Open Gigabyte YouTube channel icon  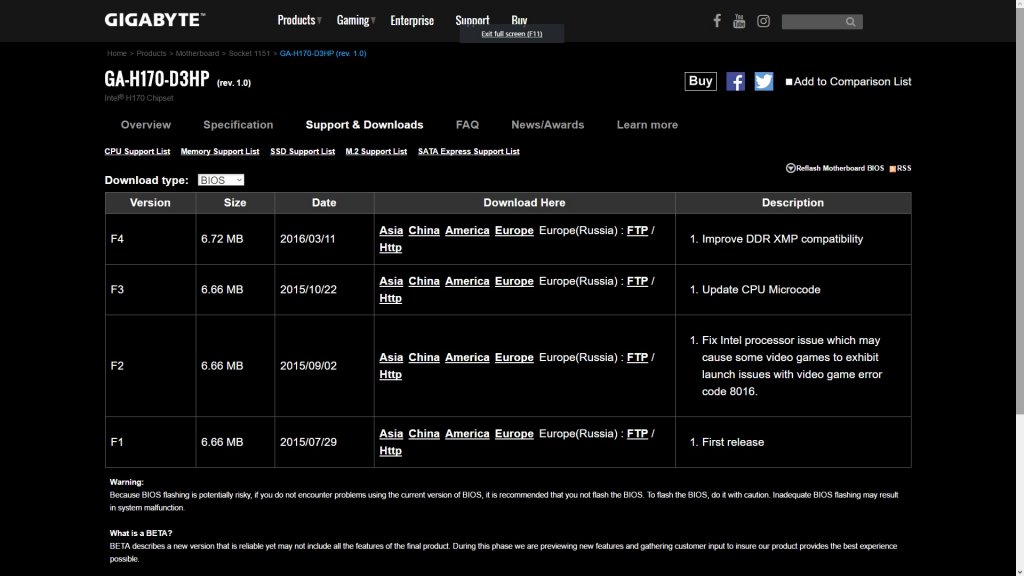pos(739,21)
